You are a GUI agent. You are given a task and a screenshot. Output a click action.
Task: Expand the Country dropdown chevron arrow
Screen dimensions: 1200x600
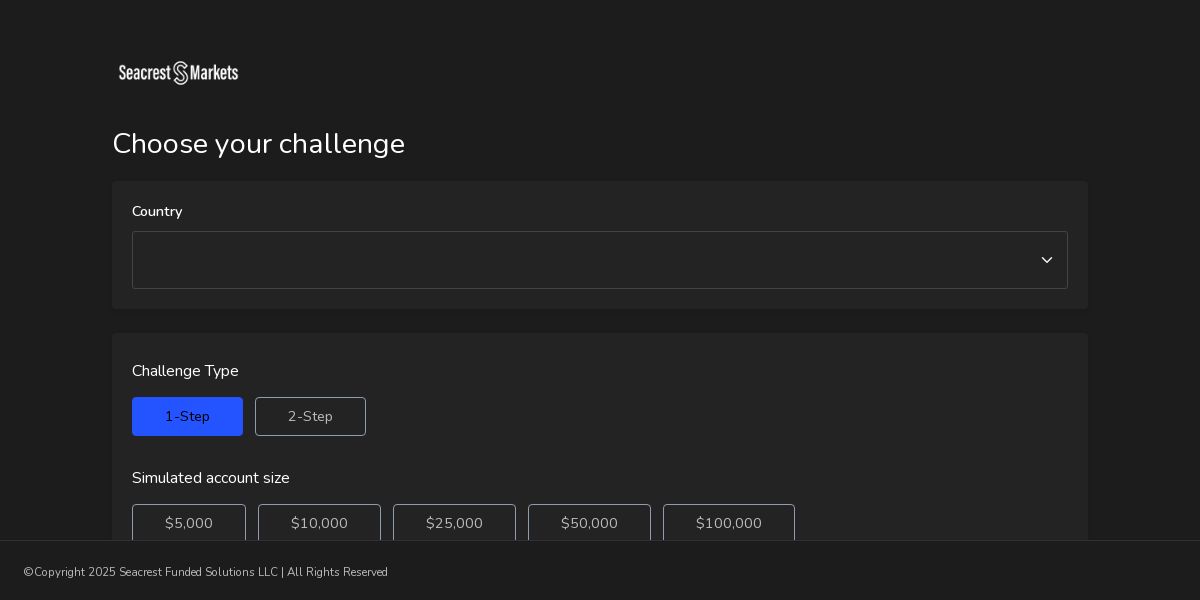(1047, 260)
